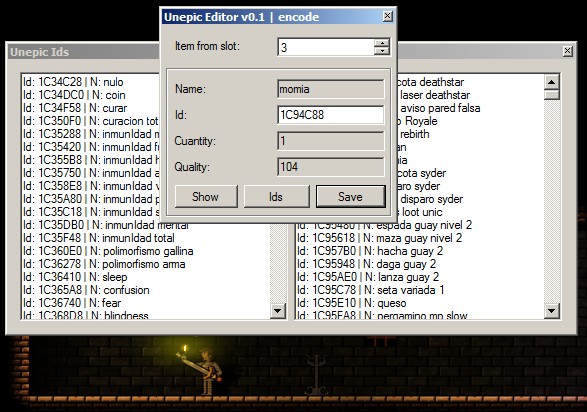
Task: Increase the item slot number with up arrow
Action: pos(382,43)
